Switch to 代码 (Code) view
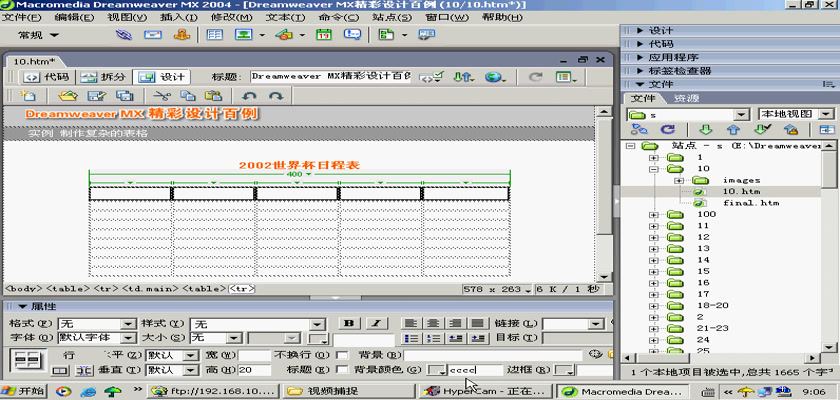The width and height of the screenshot is (840, 400). [x=47, y=77]
